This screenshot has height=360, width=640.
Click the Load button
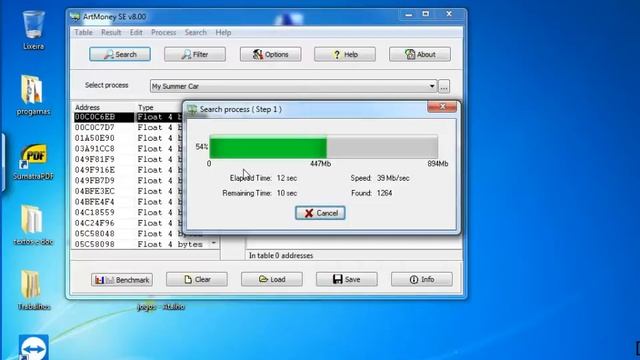272,280
